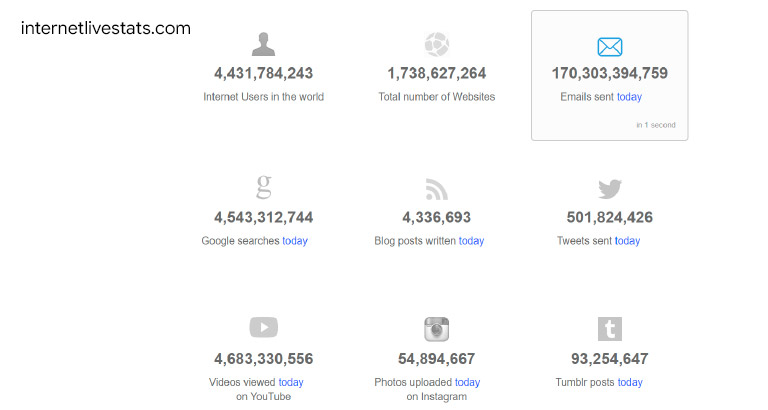This screenshot has height=410, width=768.
Task: Click the 54,894,667 photos uploaded count
Action: pos(436,359)
